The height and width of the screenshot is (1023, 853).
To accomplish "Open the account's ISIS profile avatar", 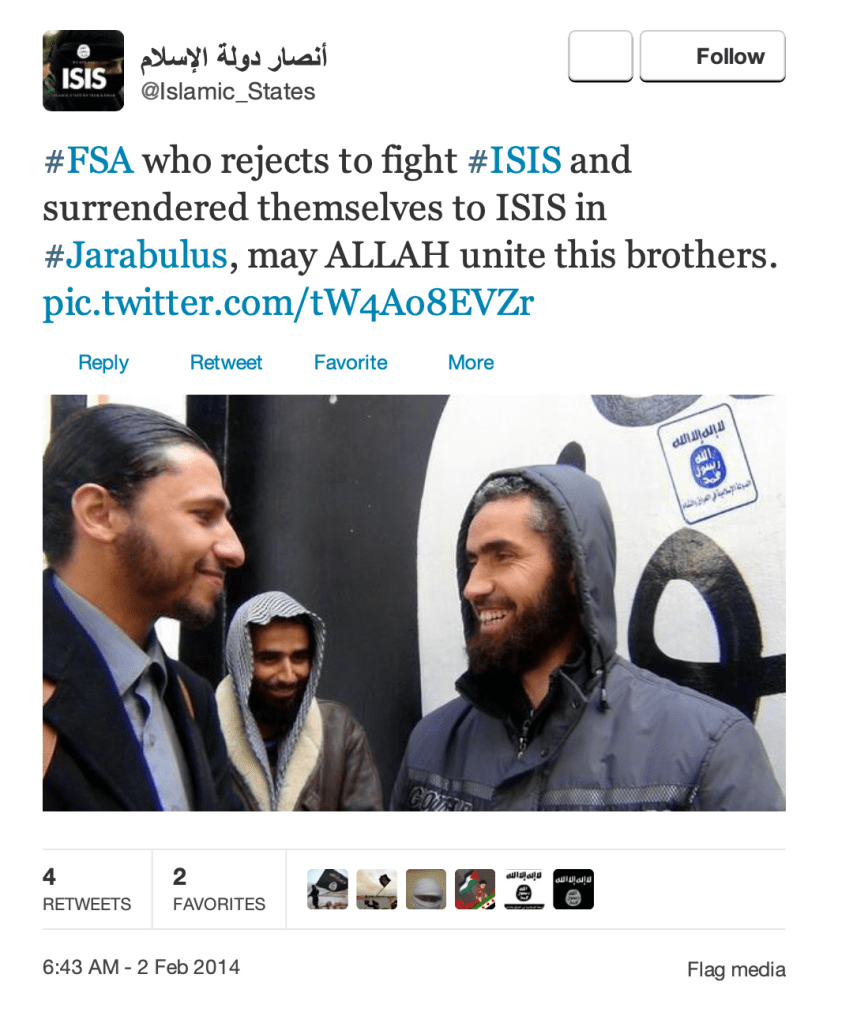I will point(83,70).
